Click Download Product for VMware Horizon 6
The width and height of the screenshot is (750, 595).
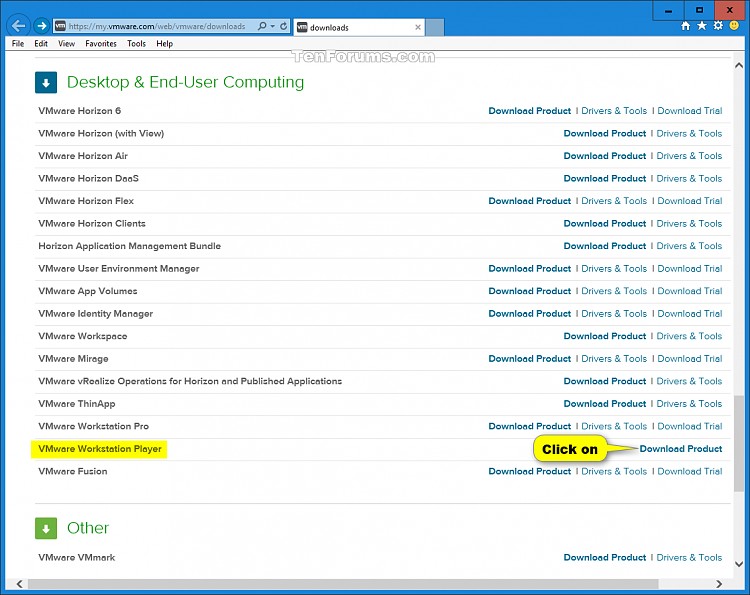[x=529, y=111]
